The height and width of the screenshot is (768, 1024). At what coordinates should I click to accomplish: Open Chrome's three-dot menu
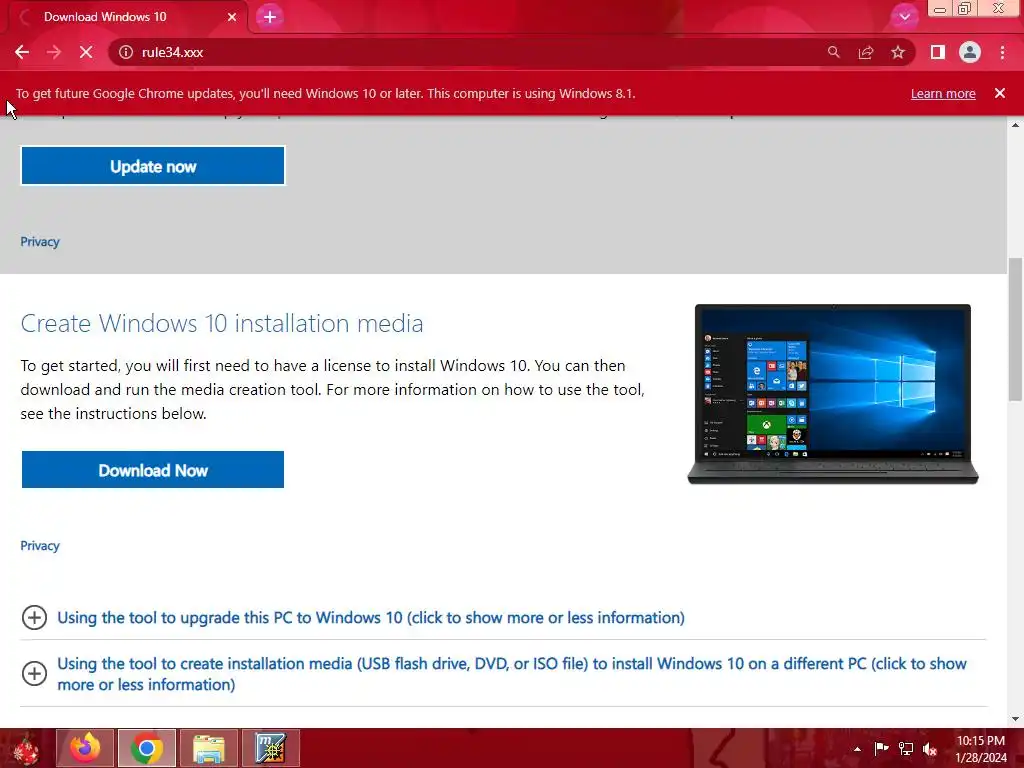coord(1002,52)
